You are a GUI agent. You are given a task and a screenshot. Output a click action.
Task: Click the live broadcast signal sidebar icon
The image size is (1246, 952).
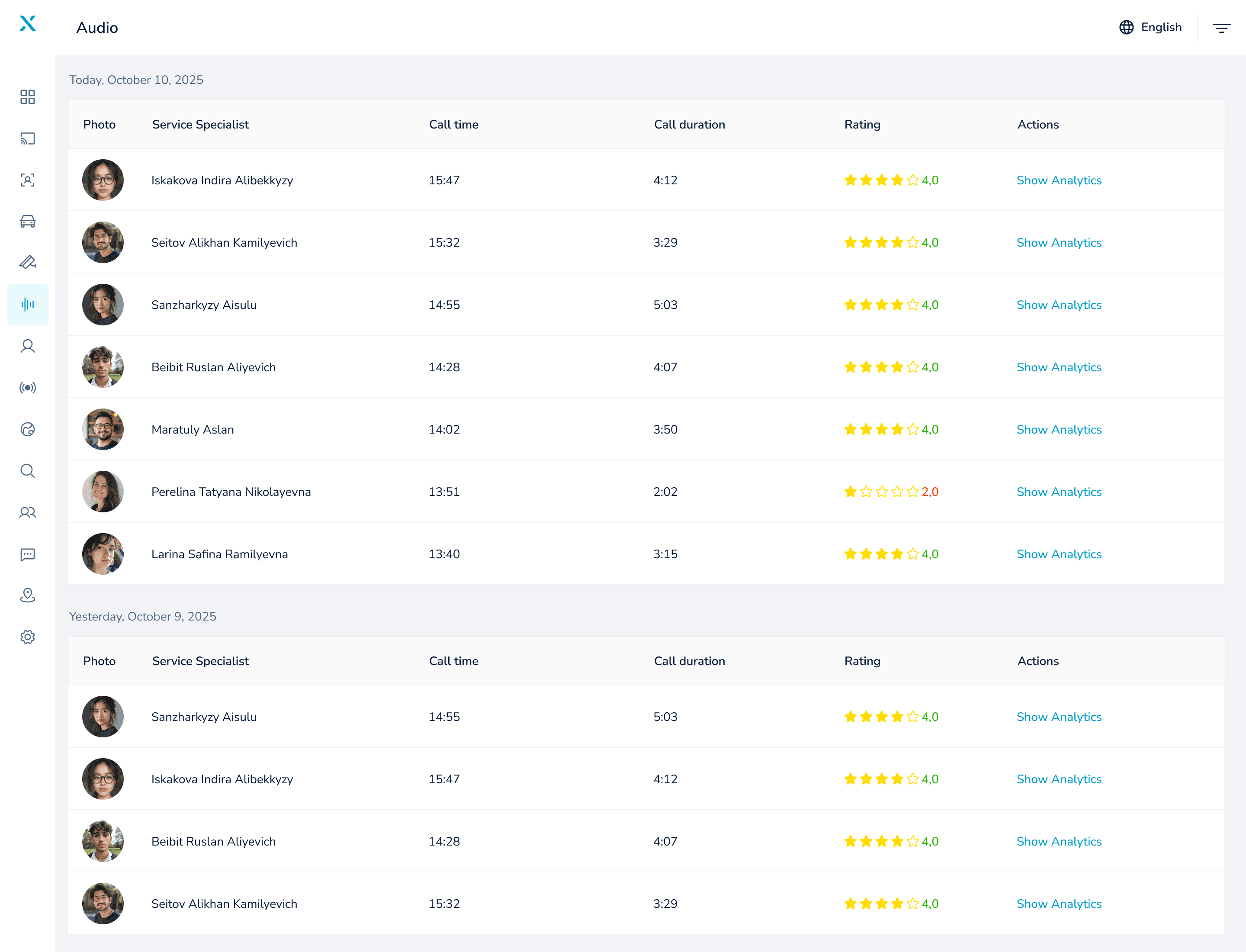[27, 388]
